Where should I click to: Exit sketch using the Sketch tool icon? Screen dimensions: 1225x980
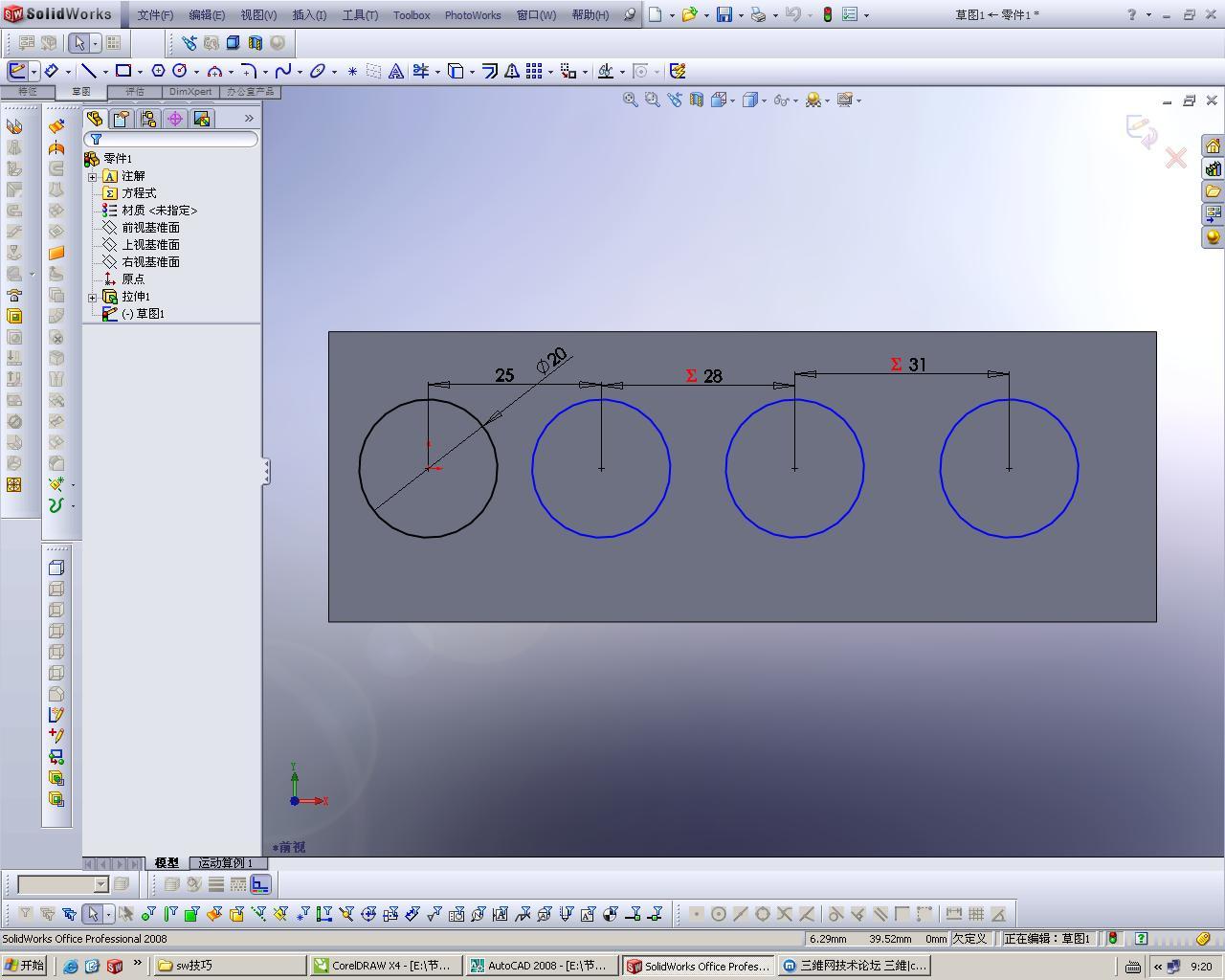[x=16, y=71]
